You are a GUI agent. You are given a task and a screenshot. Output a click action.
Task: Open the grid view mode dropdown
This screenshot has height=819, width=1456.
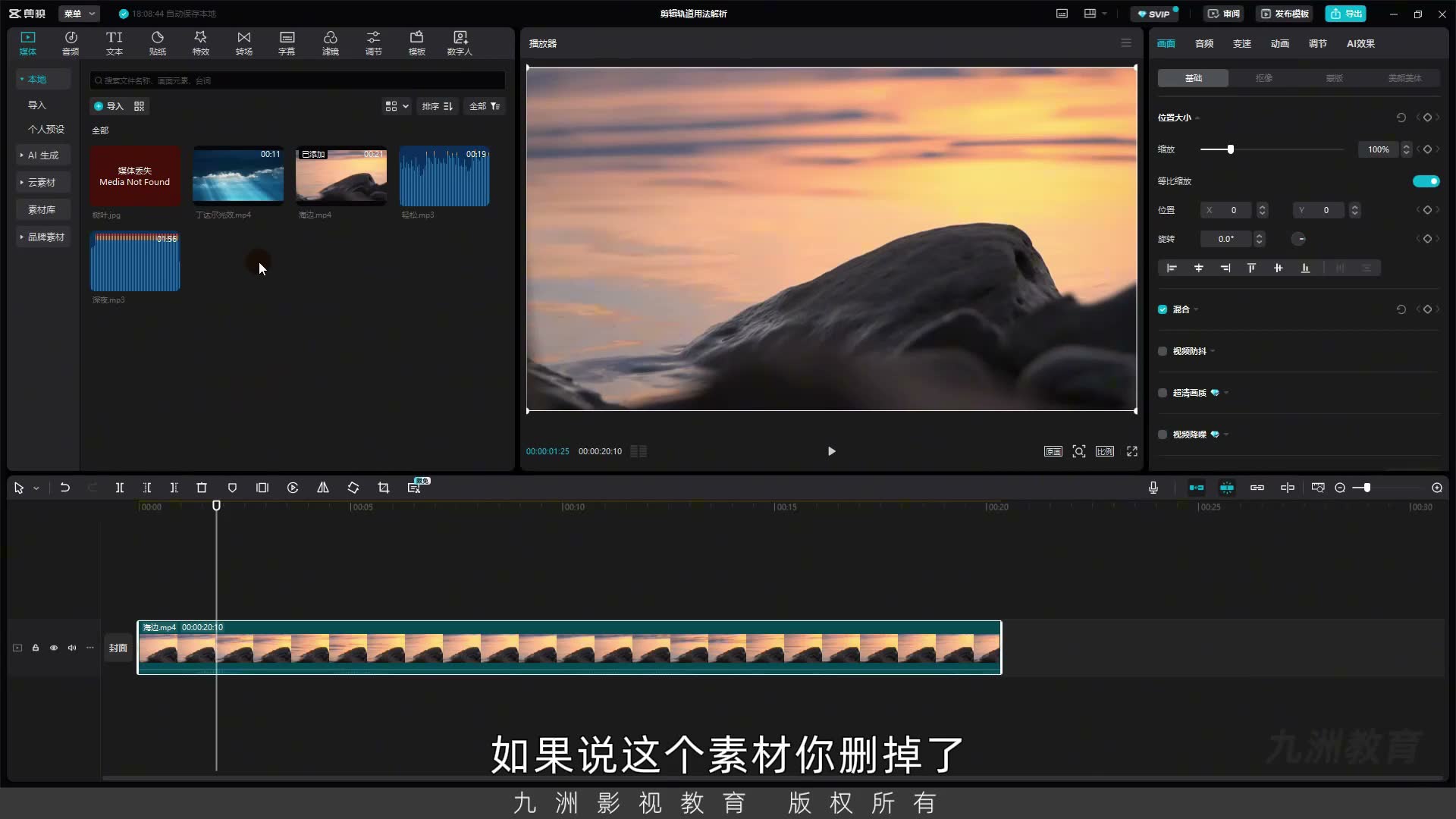397,106
